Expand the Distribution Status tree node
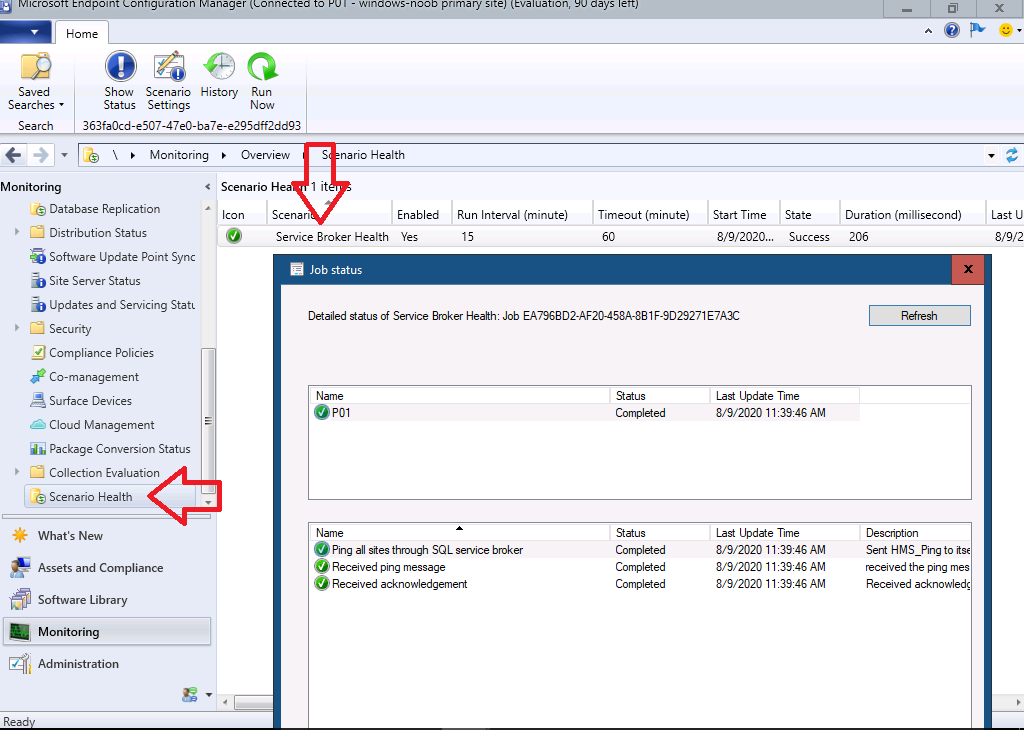 pos(17,232)
